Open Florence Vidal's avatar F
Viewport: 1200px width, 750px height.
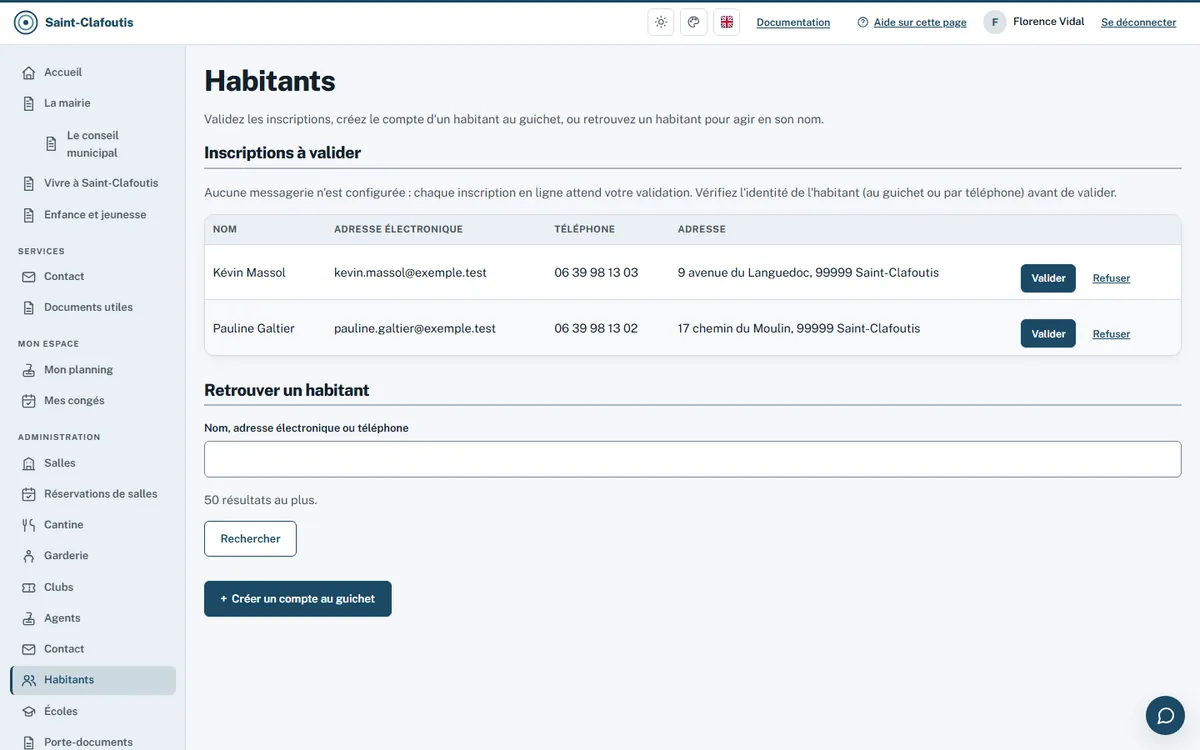995,22
